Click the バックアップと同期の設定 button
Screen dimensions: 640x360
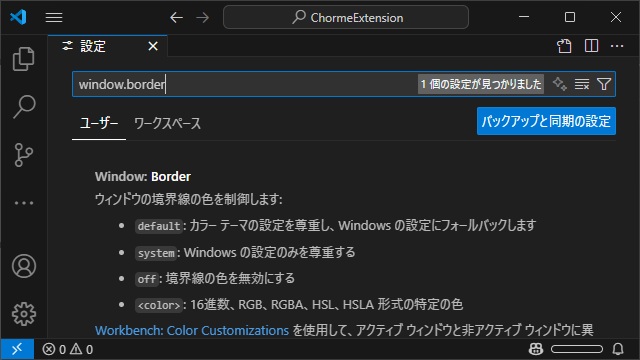[546, 121]
